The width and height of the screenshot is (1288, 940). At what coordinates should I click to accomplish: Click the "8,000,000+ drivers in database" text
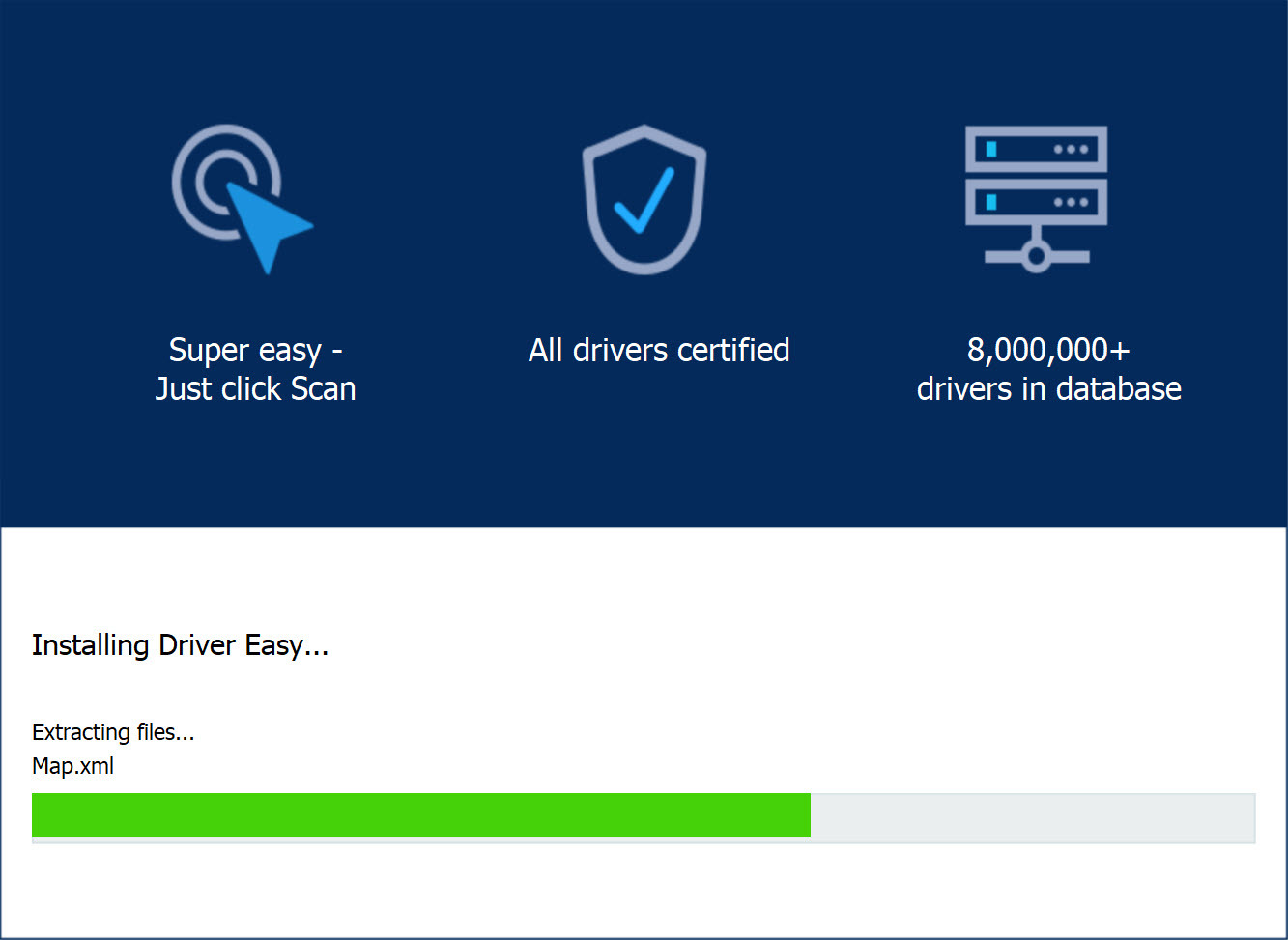click(x=1049, y=369)
